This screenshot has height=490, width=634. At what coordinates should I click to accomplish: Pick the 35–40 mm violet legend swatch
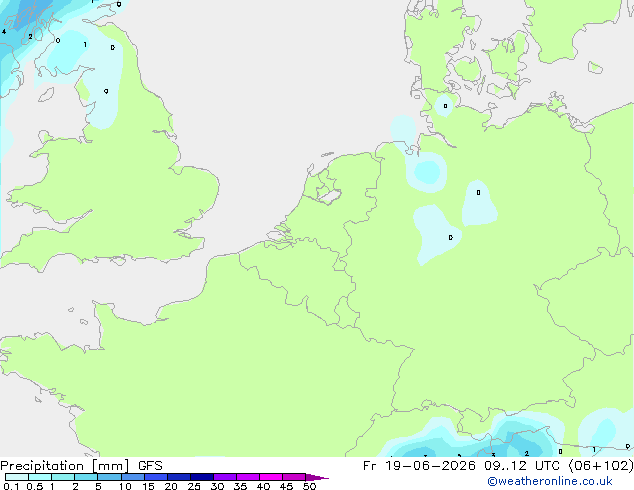[x=248, y=477]
